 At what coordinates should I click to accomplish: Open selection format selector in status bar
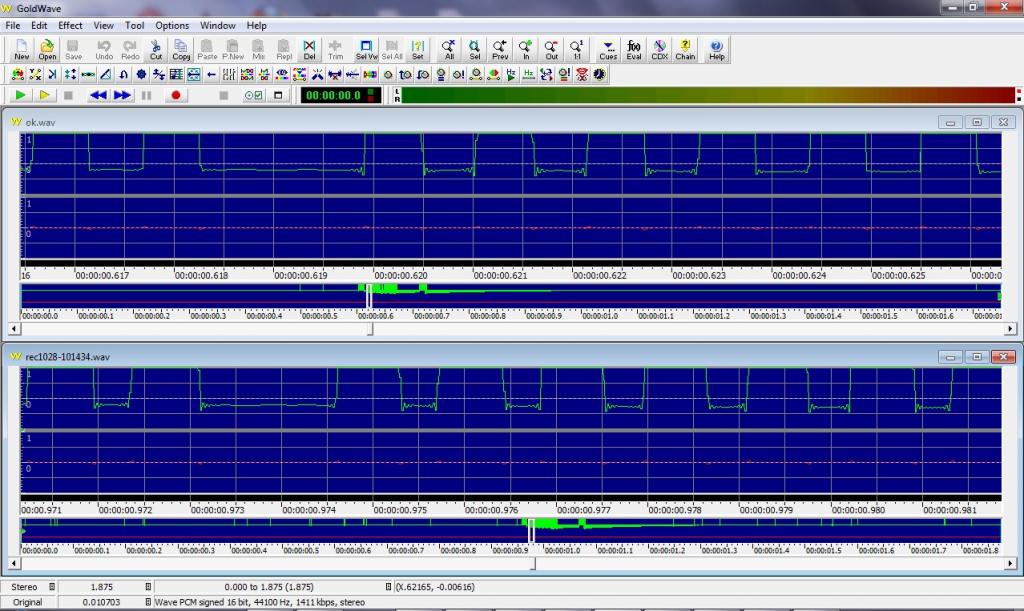[x=389, y=587]
